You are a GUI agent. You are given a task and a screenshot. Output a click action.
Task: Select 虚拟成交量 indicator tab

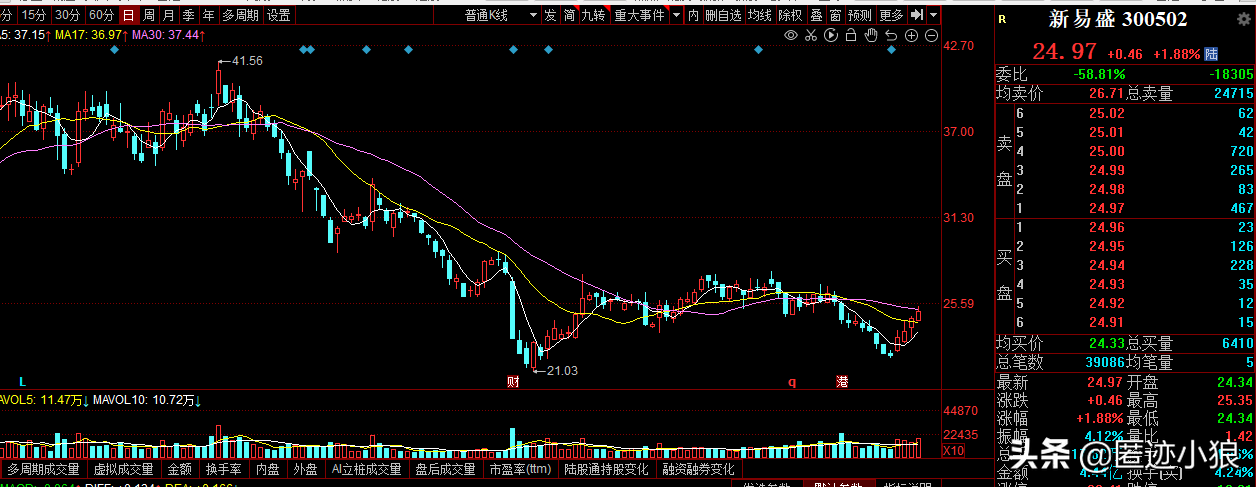(x=124, y=469)
